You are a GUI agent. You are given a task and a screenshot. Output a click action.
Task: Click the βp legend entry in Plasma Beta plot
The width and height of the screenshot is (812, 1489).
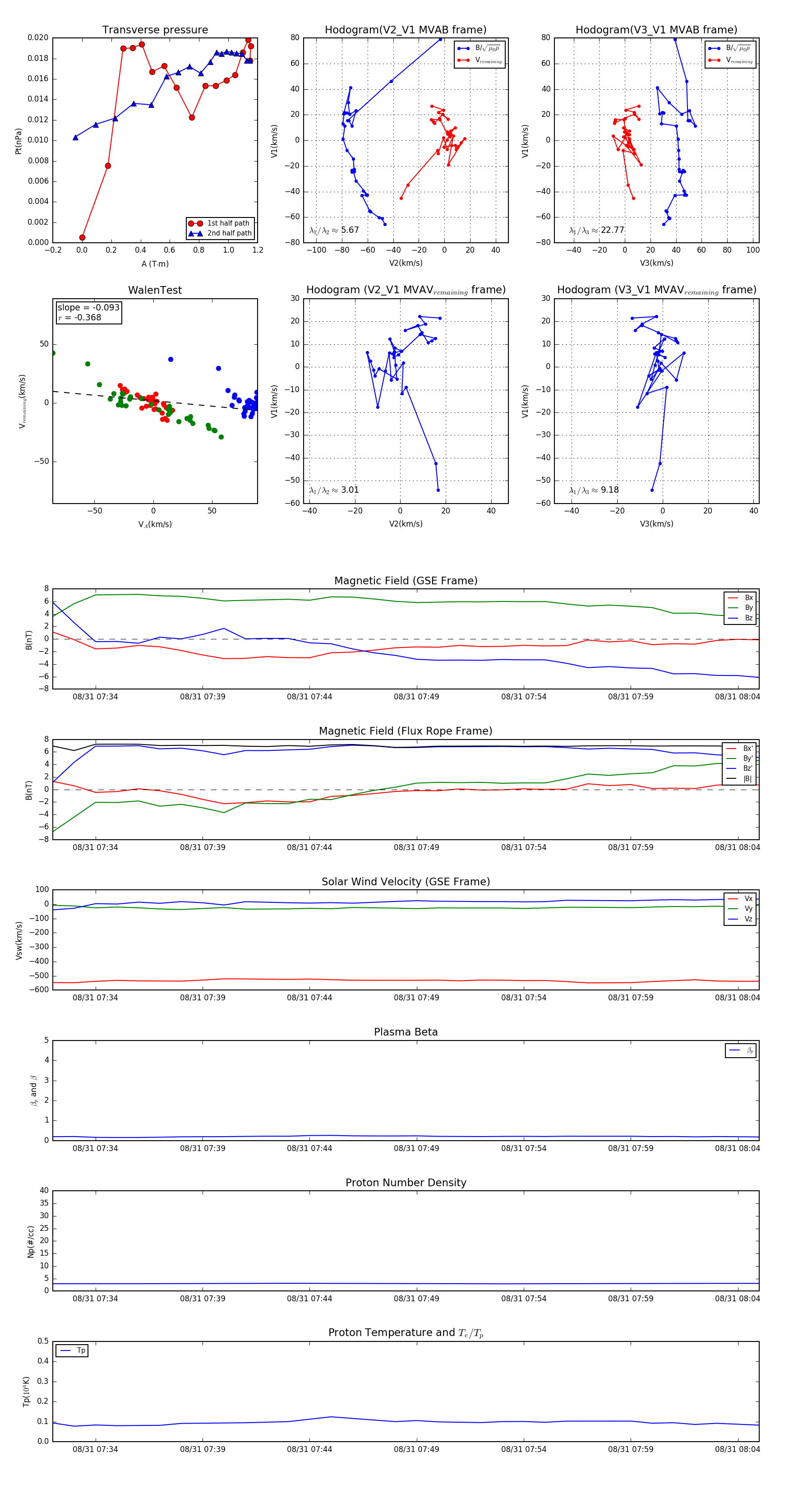741,1050
